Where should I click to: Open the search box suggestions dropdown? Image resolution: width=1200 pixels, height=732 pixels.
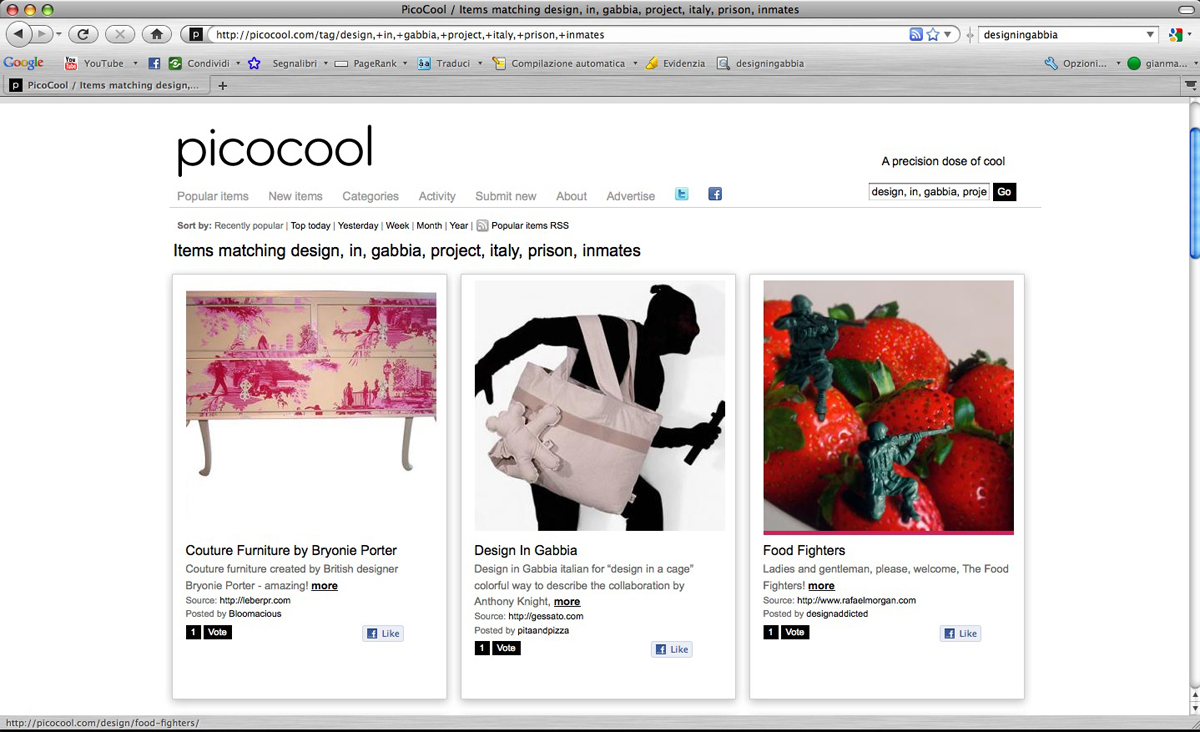click(1150, 34)
